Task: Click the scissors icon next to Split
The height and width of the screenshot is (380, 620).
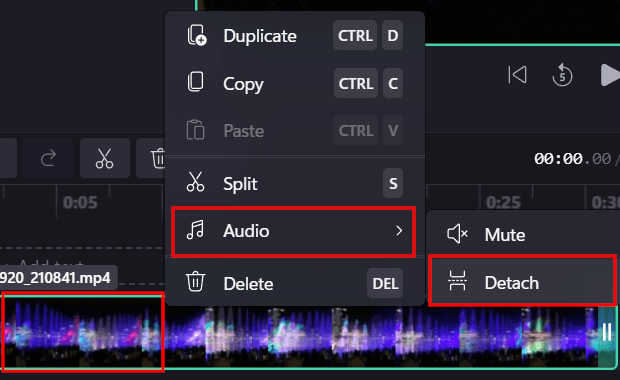Action: click(x=195, y=182)
